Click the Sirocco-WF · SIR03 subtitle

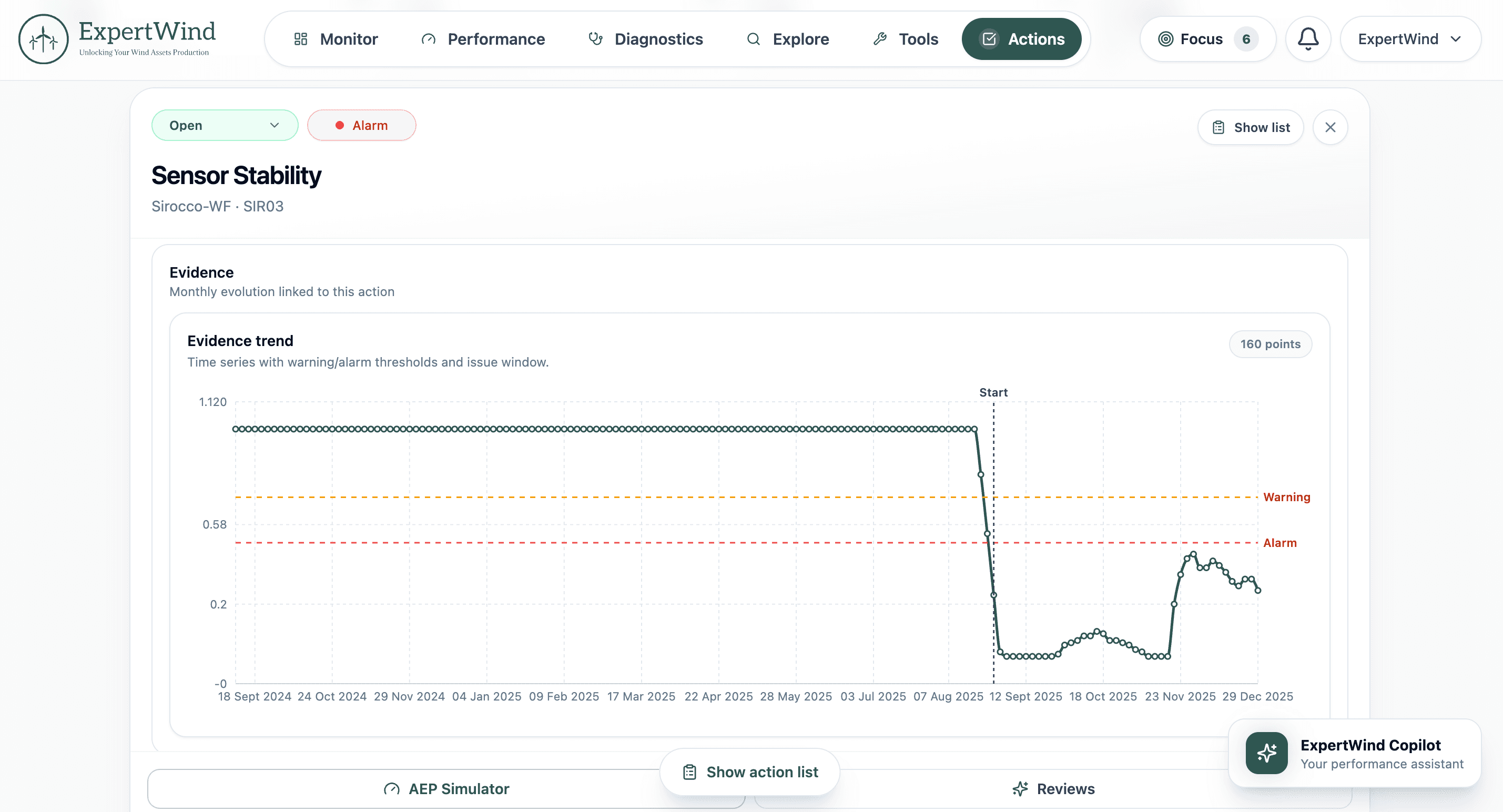[x=218, y=207]
